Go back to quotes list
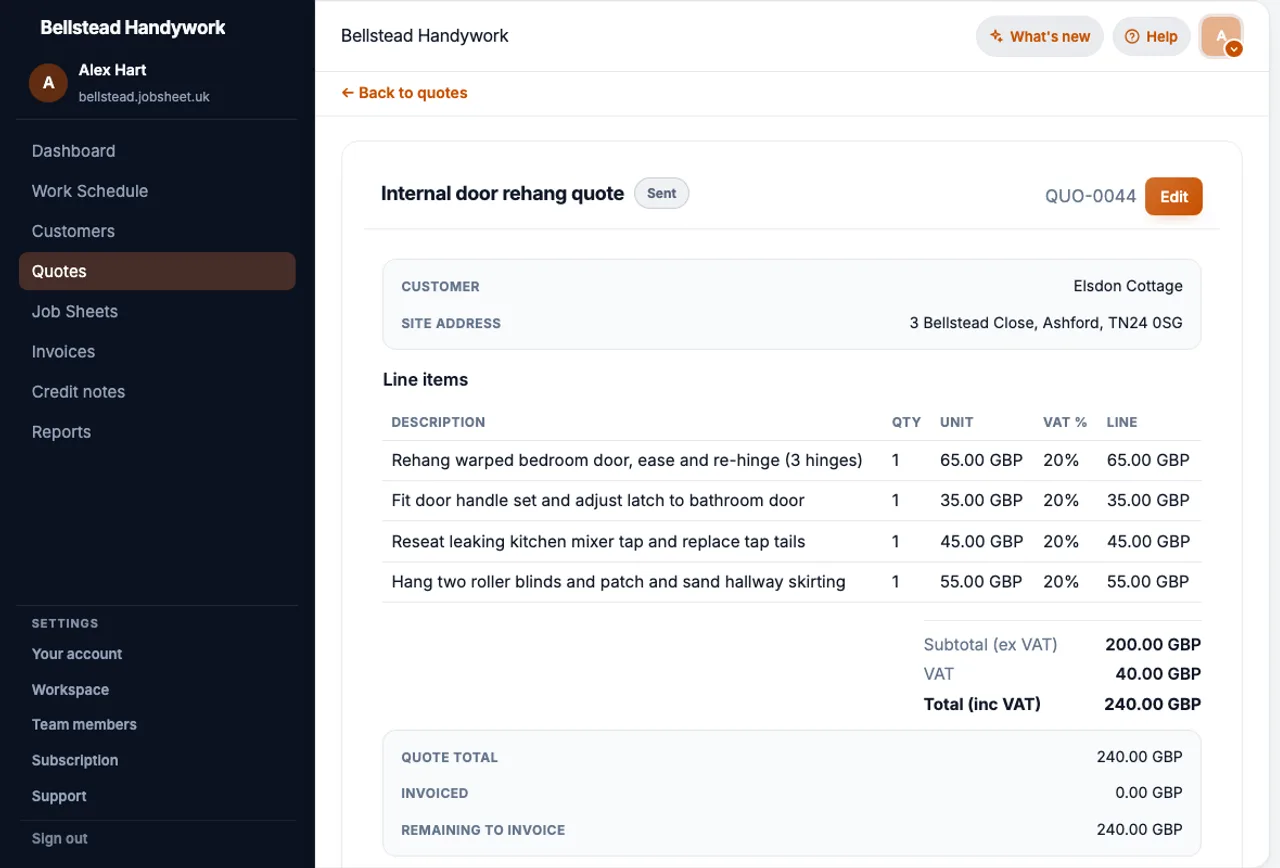Viewport: 1280px width, 868px height. pos(404,93)
